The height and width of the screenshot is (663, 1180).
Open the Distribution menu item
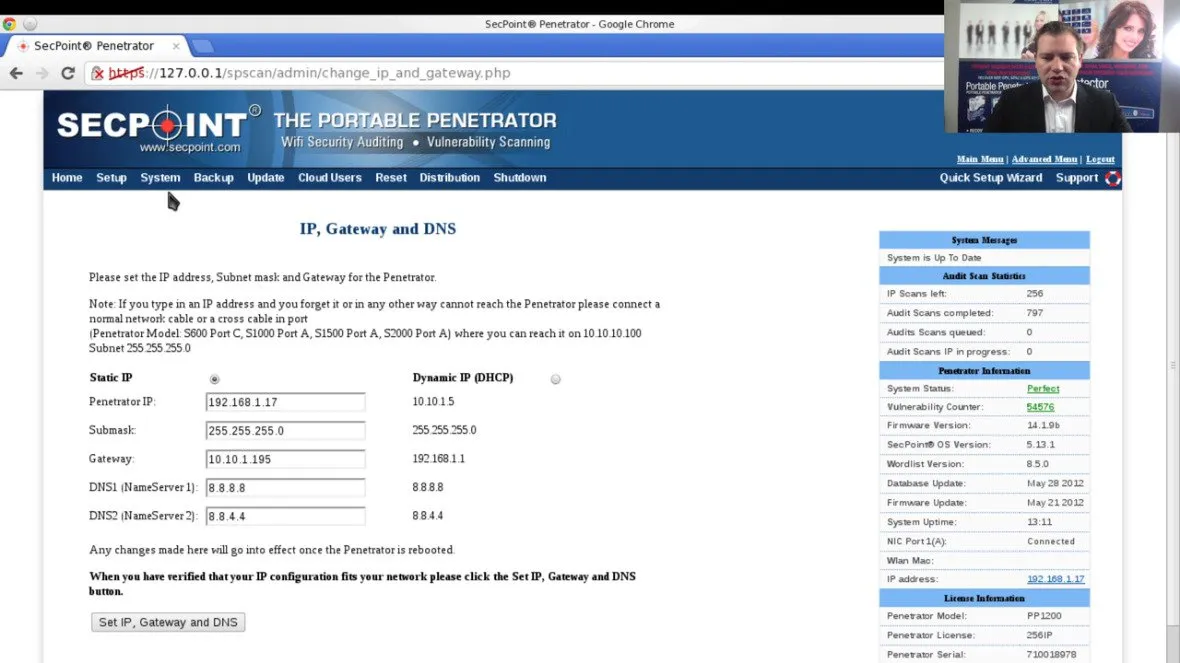tap(449, 178)
